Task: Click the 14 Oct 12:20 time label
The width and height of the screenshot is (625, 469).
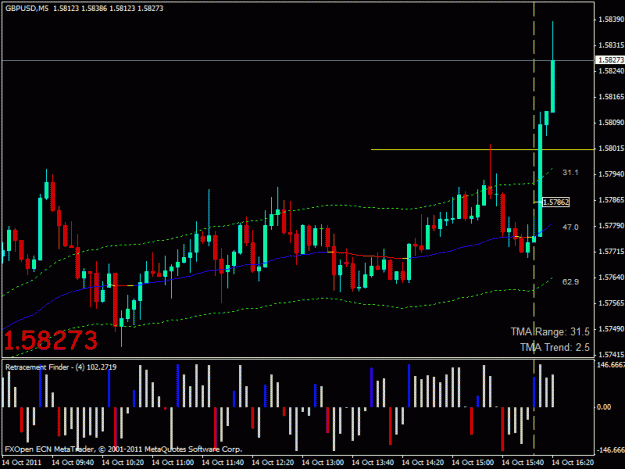Action: click(273, 463)
